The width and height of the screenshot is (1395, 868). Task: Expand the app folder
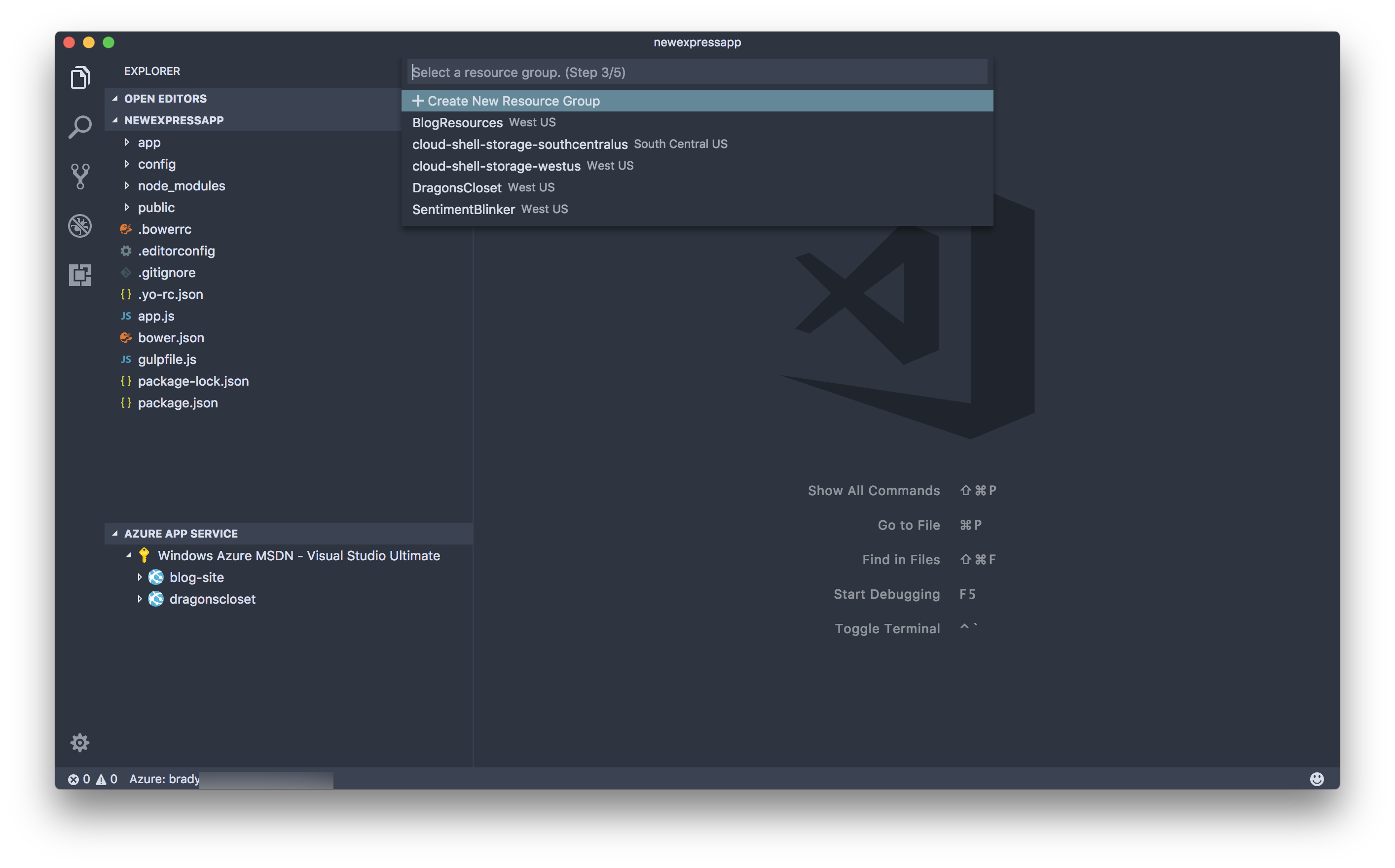coord(127,142)
